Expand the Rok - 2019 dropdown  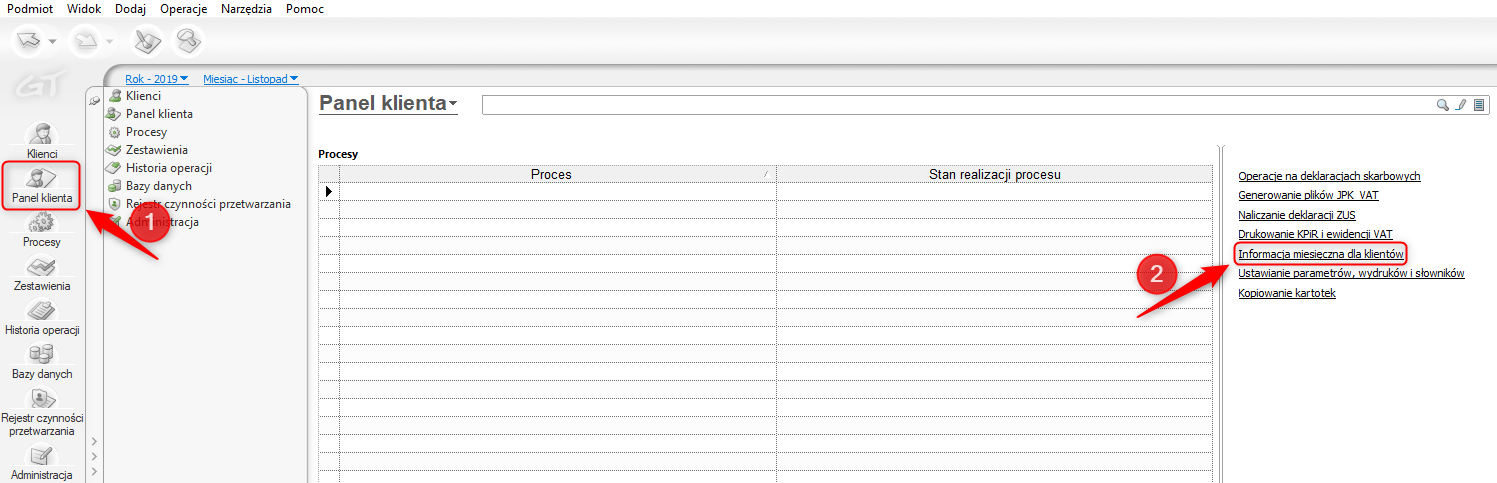(157, 79)
